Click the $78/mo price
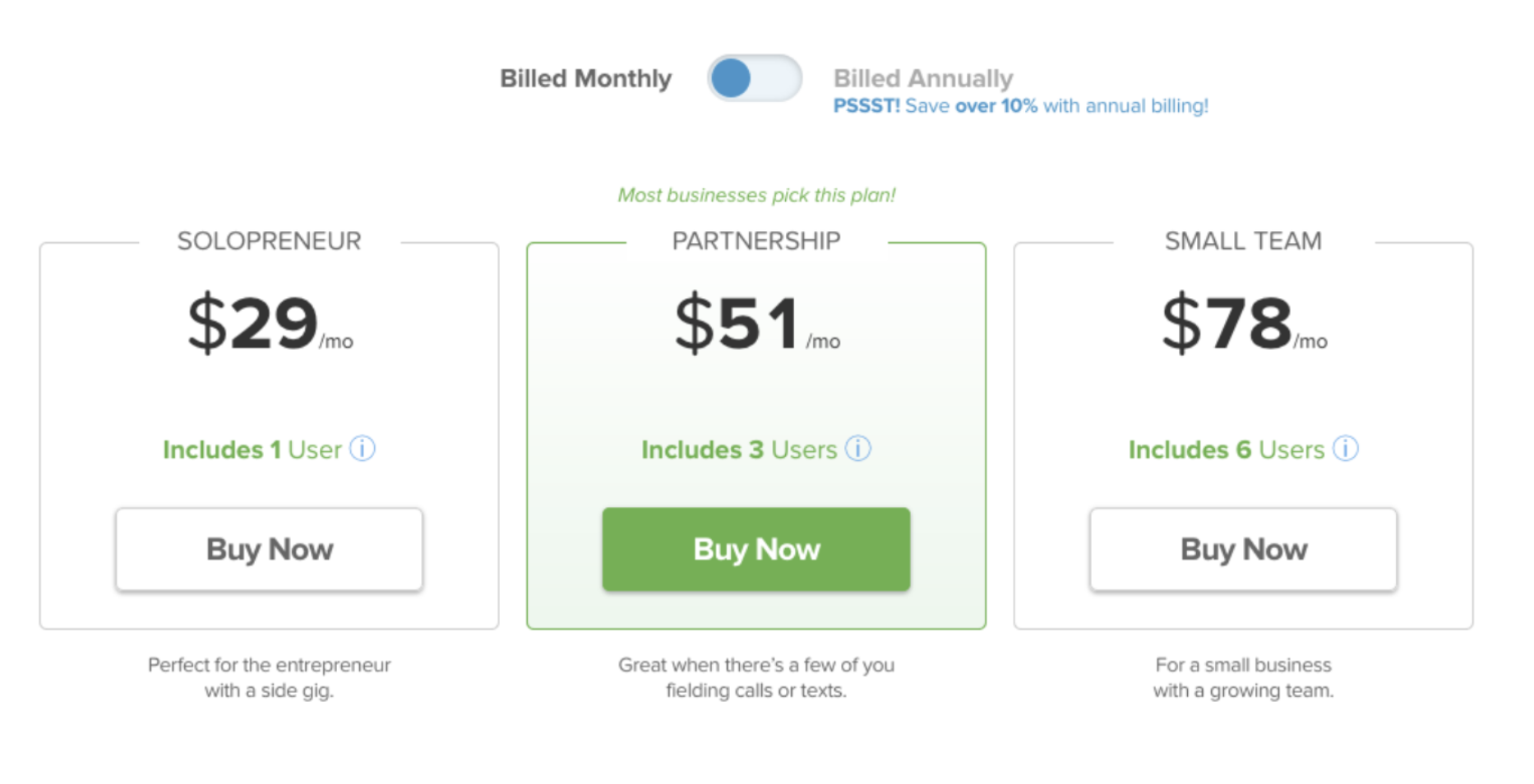This screenshot has width=1534, height=784. [x=1243, y=323]
